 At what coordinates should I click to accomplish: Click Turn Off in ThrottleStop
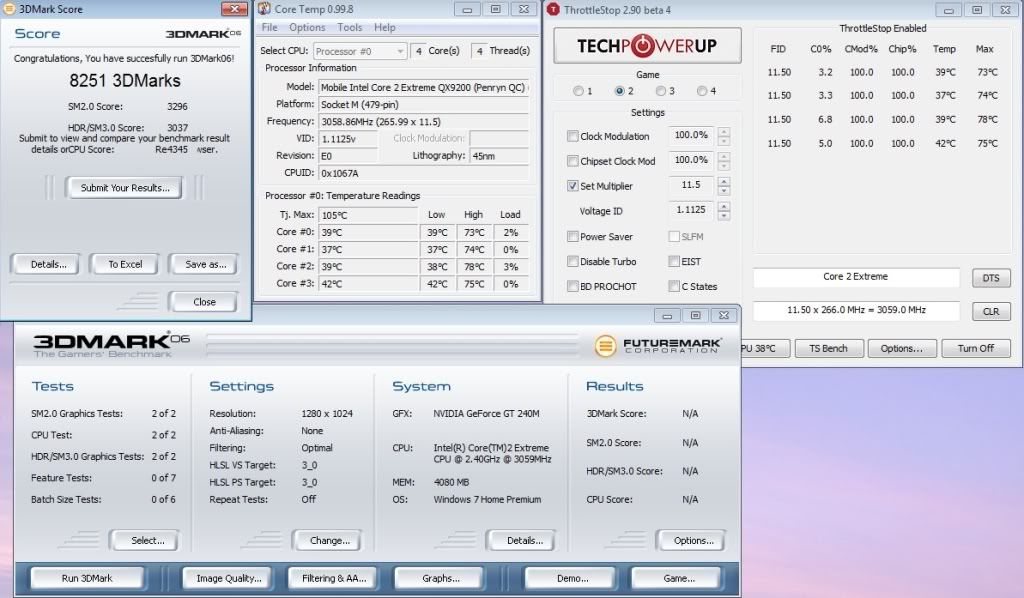point(976,349)
